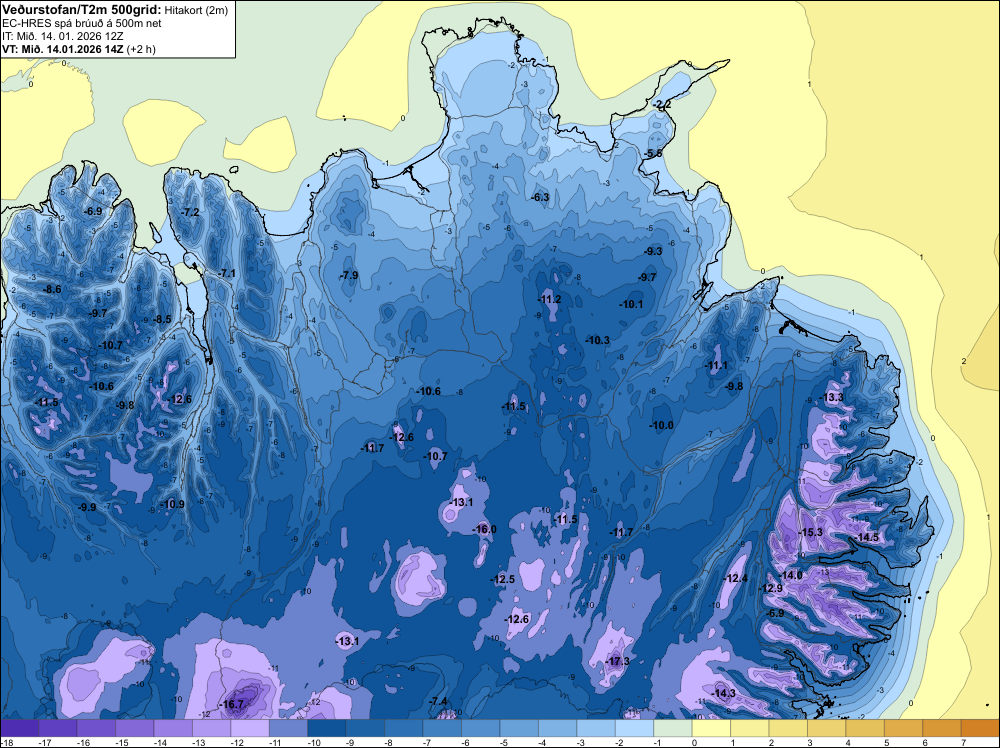Click the -14 color scale tick label

159,742
